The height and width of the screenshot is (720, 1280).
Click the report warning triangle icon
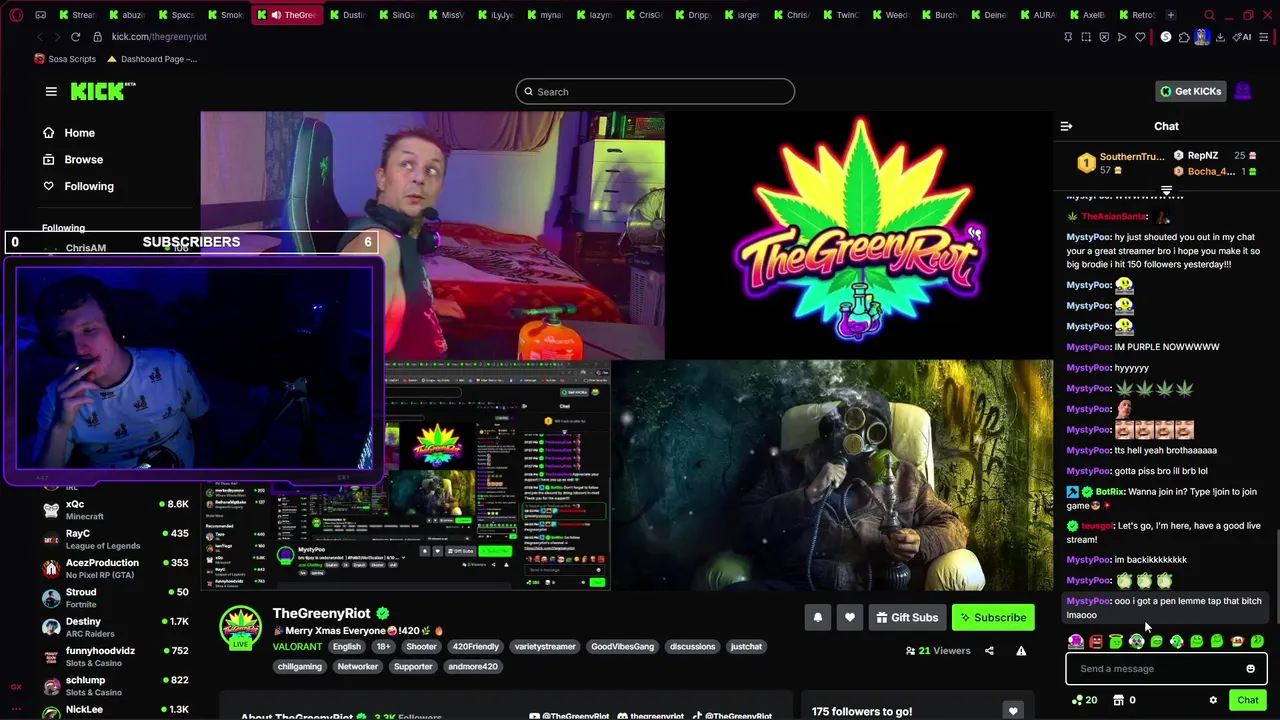tap(1021, 651)
